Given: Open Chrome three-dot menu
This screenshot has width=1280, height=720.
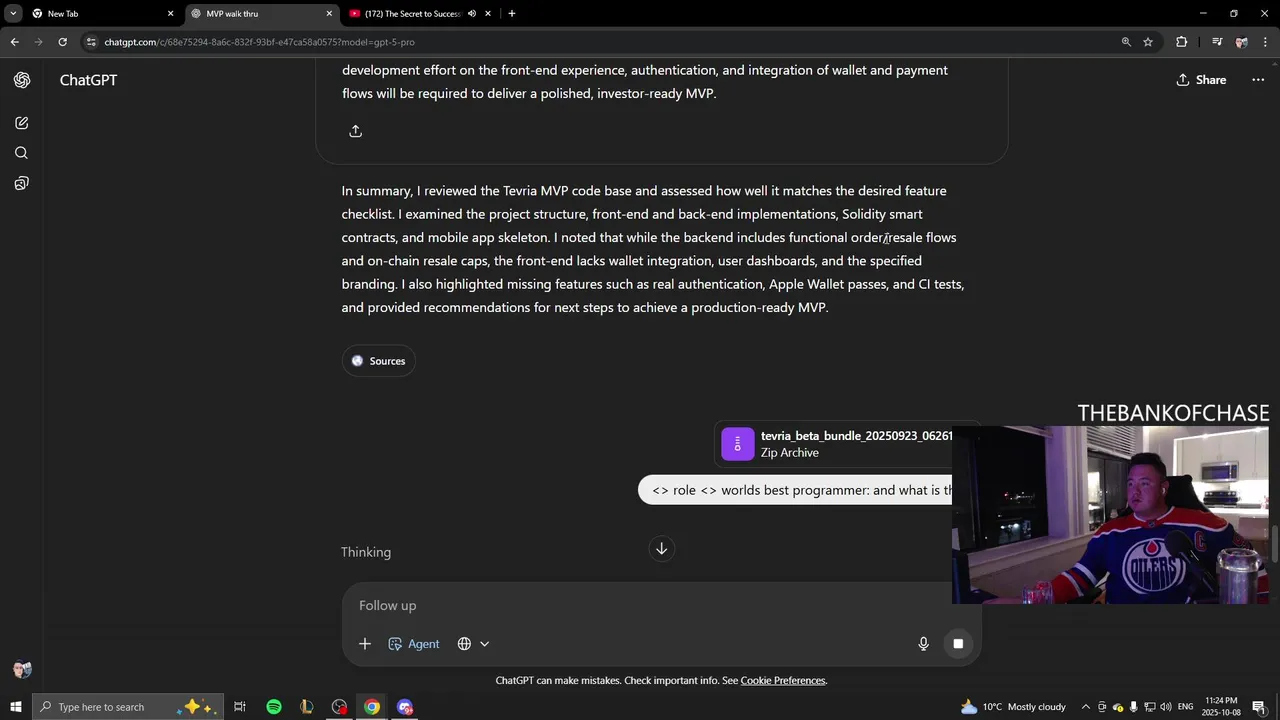Looking at the screenshot, I should tap(1265, 42).
